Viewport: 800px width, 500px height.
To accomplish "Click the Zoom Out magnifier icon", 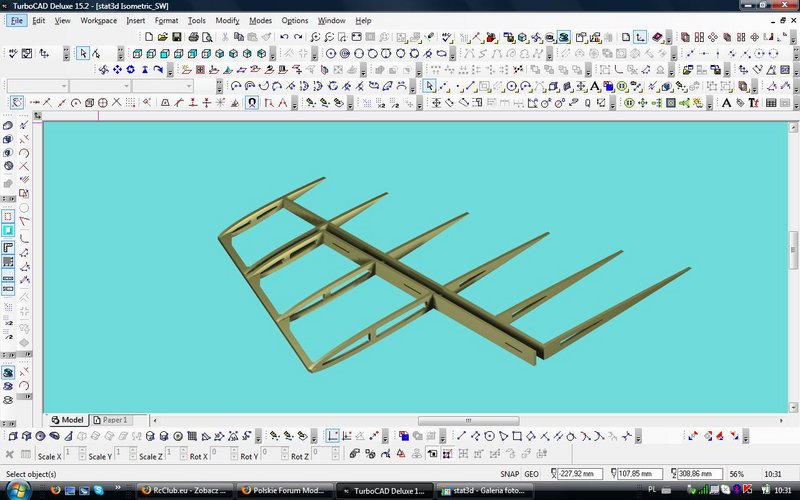I will (329, 37).
